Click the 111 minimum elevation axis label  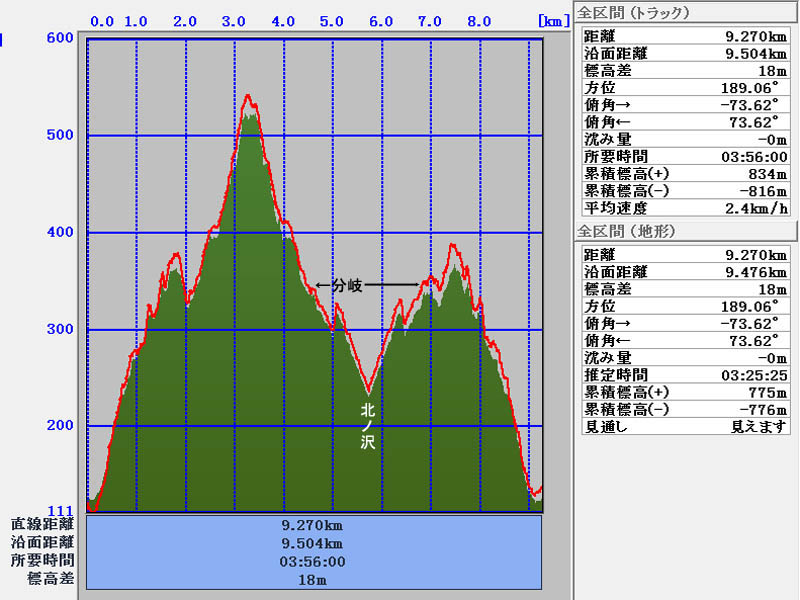coord(61,511)
